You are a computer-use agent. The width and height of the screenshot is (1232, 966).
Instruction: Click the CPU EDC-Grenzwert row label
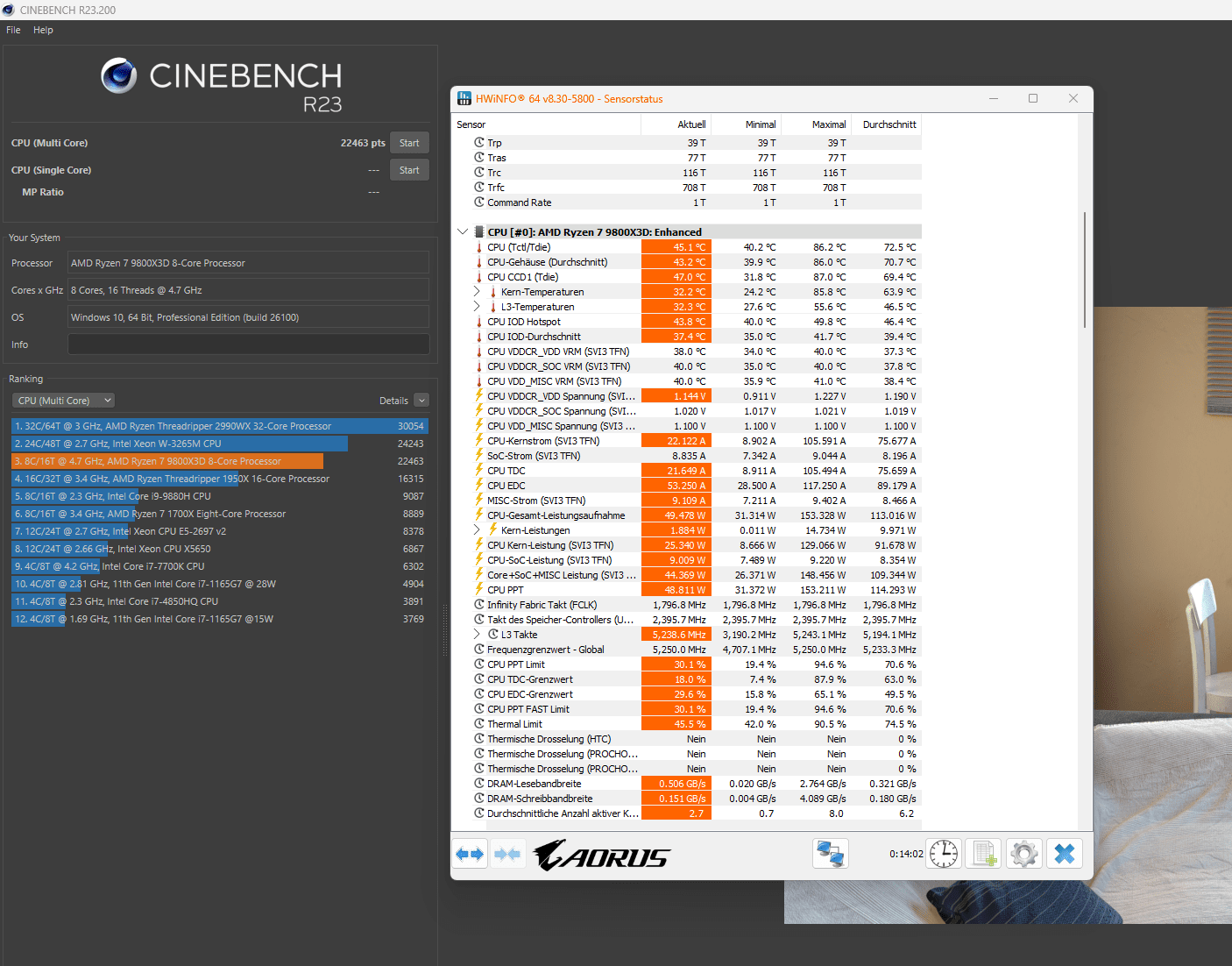coord(529,694)
